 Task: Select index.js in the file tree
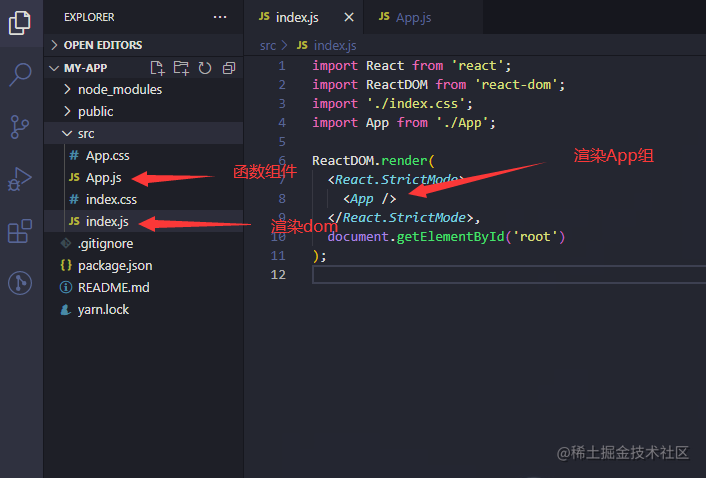pyautogui.click(x=143, y=221)
